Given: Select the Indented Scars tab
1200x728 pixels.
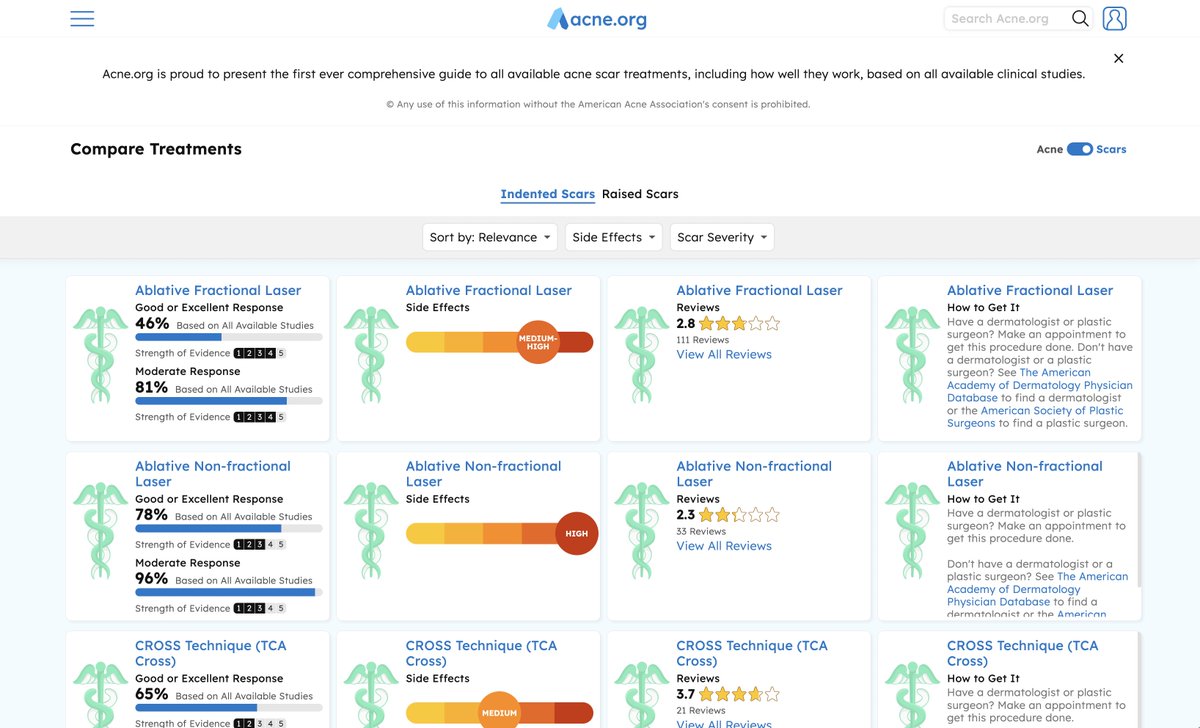Looking at the screenshot, I should pyautogui.click(x=548, y=194).
